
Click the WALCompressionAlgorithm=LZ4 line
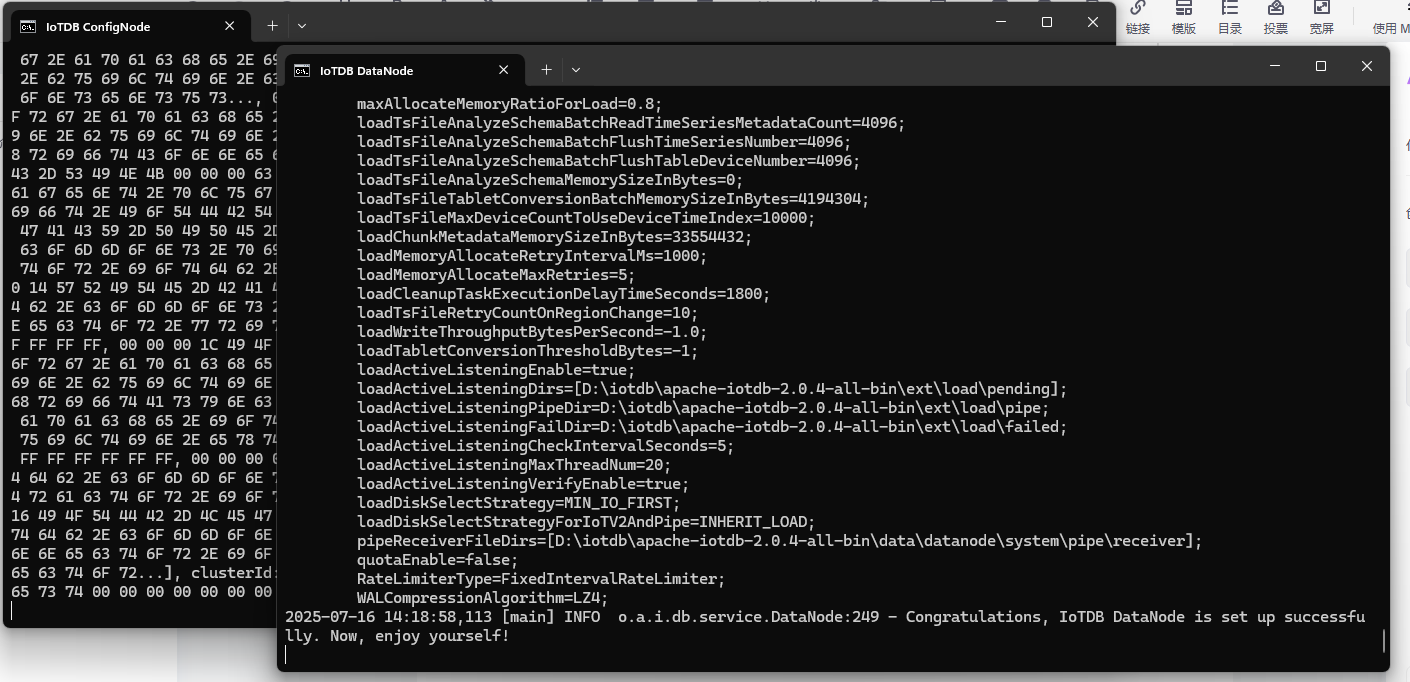483,598
